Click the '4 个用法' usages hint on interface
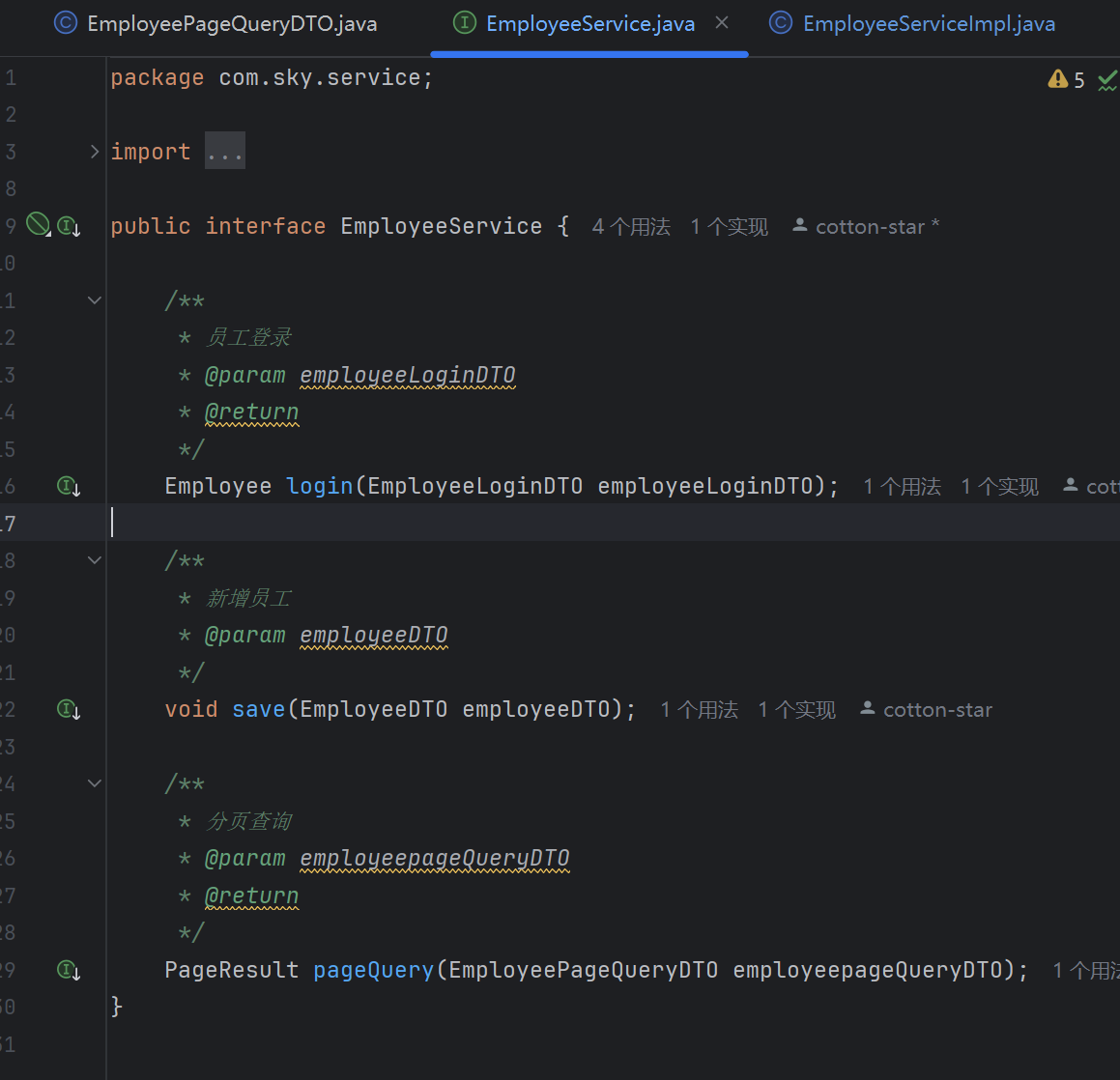 630,227
